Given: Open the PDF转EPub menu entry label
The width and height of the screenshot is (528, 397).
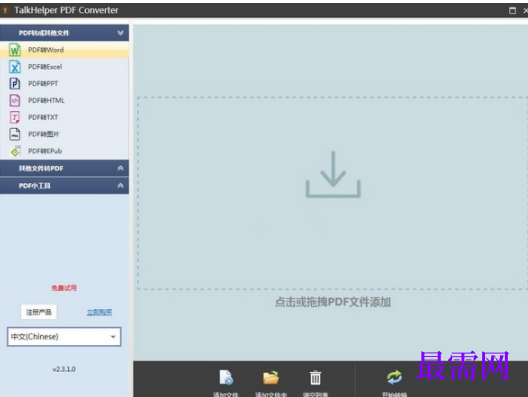Looking at the screenshot, I should (x=45, y=151).
